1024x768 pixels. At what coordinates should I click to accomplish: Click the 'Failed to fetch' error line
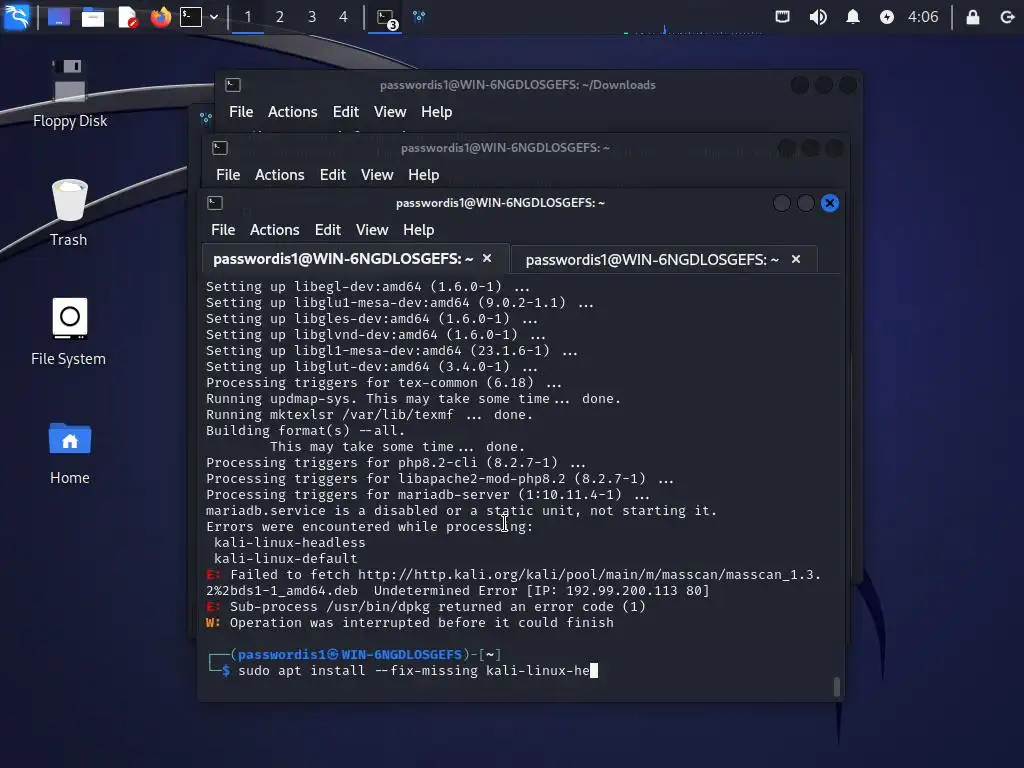pos(513,583)
